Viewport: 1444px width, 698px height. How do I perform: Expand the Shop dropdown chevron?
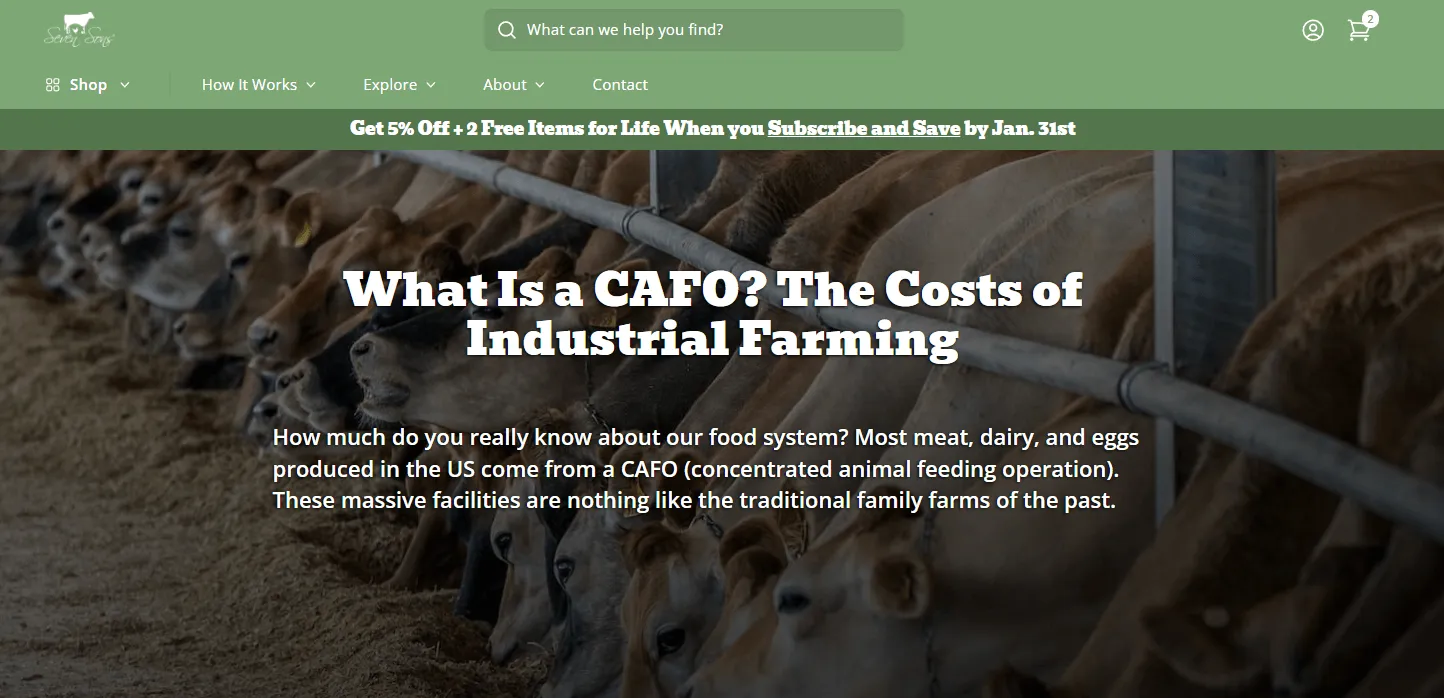(x=124, y=85)
